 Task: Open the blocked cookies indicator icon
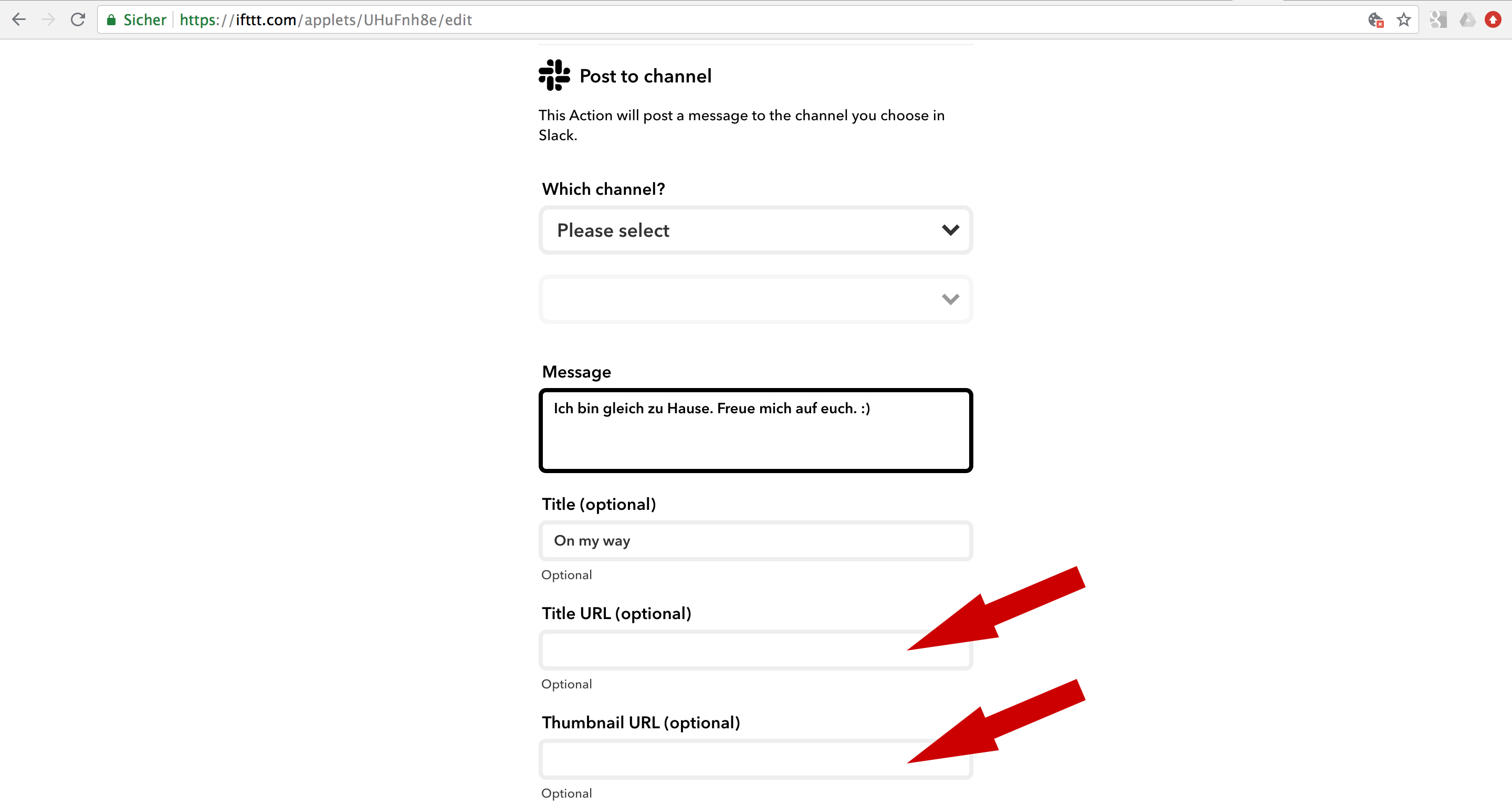pos(1375,20)
